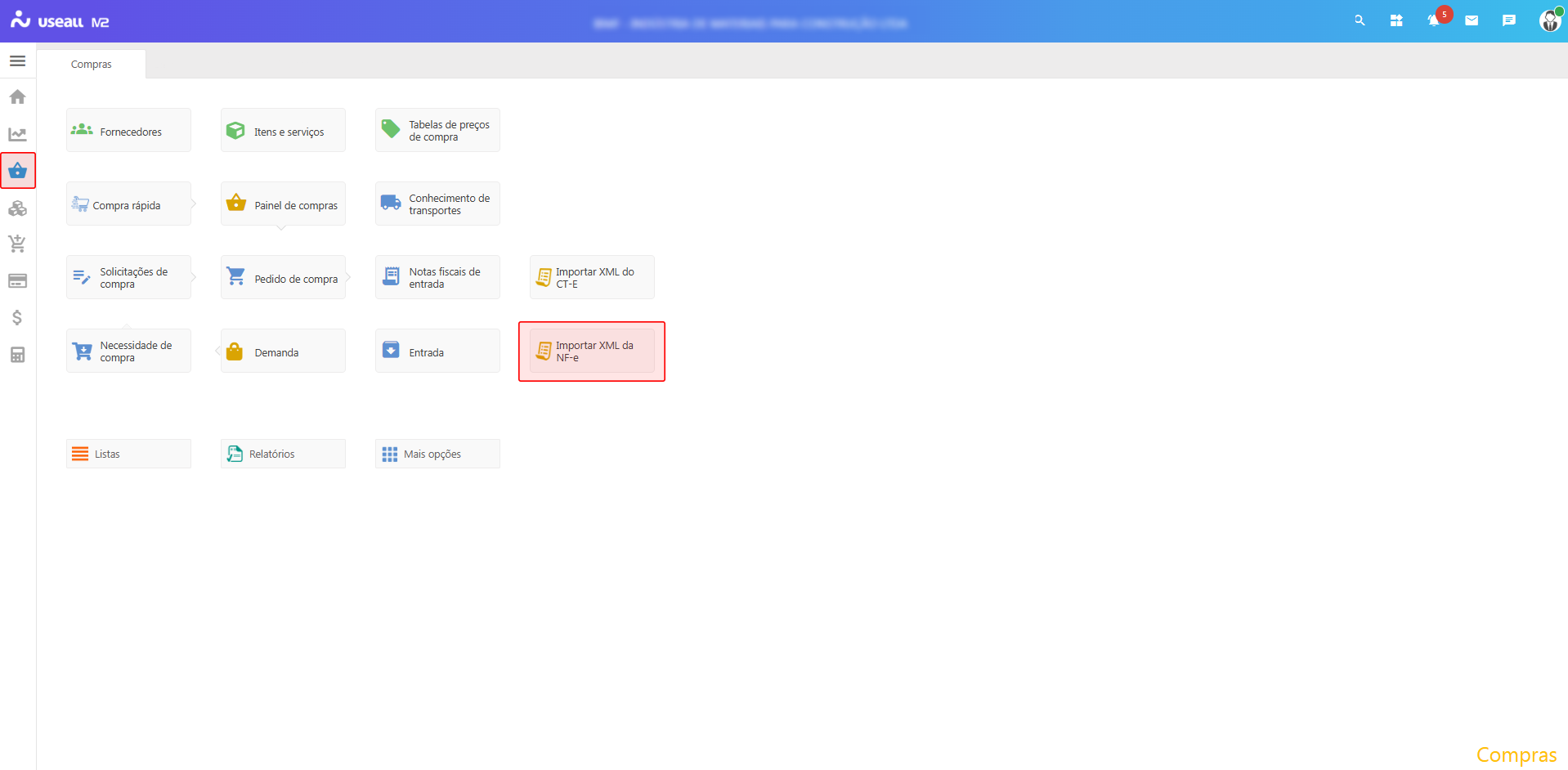Open the chat messages icon
The image size is (1568, 770).
click(1509, 21)
